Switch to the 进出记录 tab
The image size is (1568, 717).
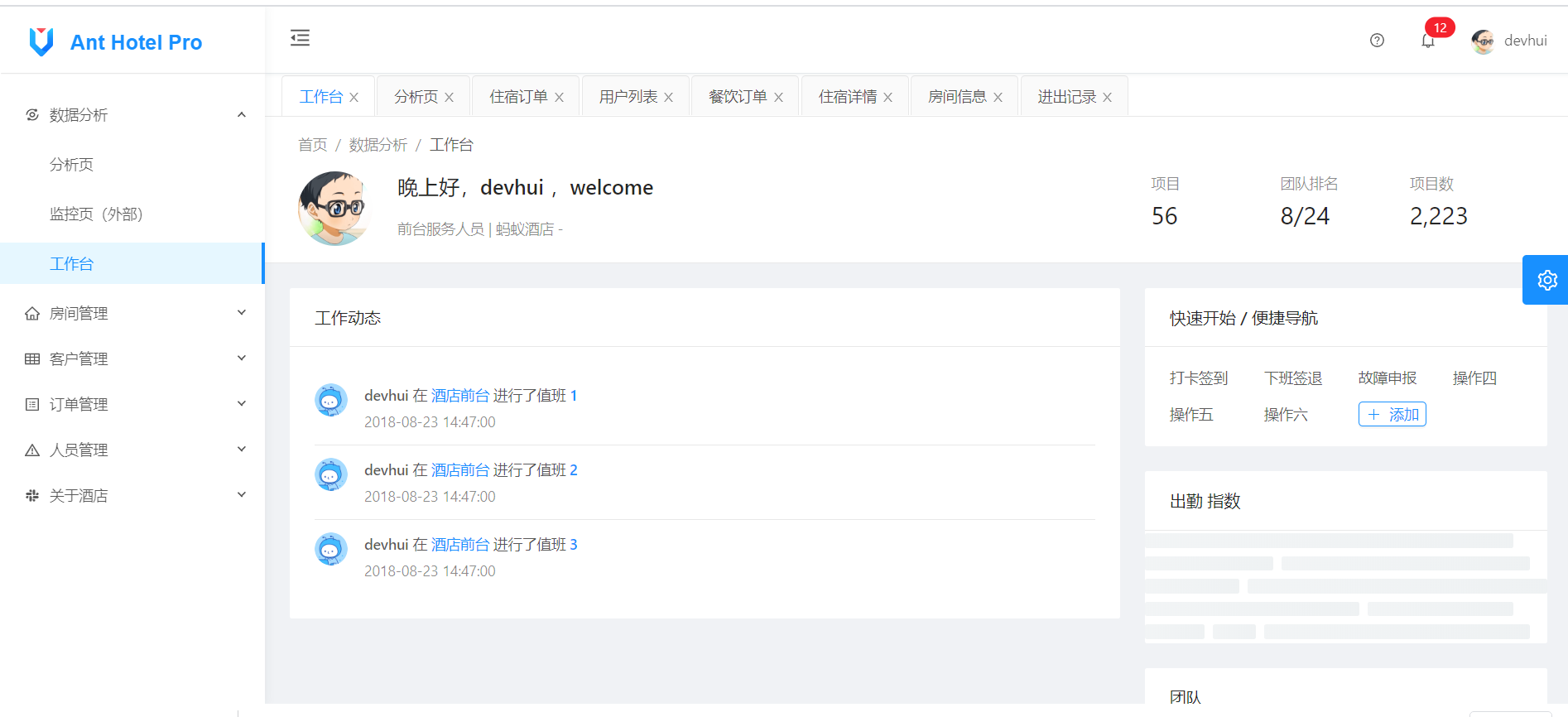(x=1067, y=97)
